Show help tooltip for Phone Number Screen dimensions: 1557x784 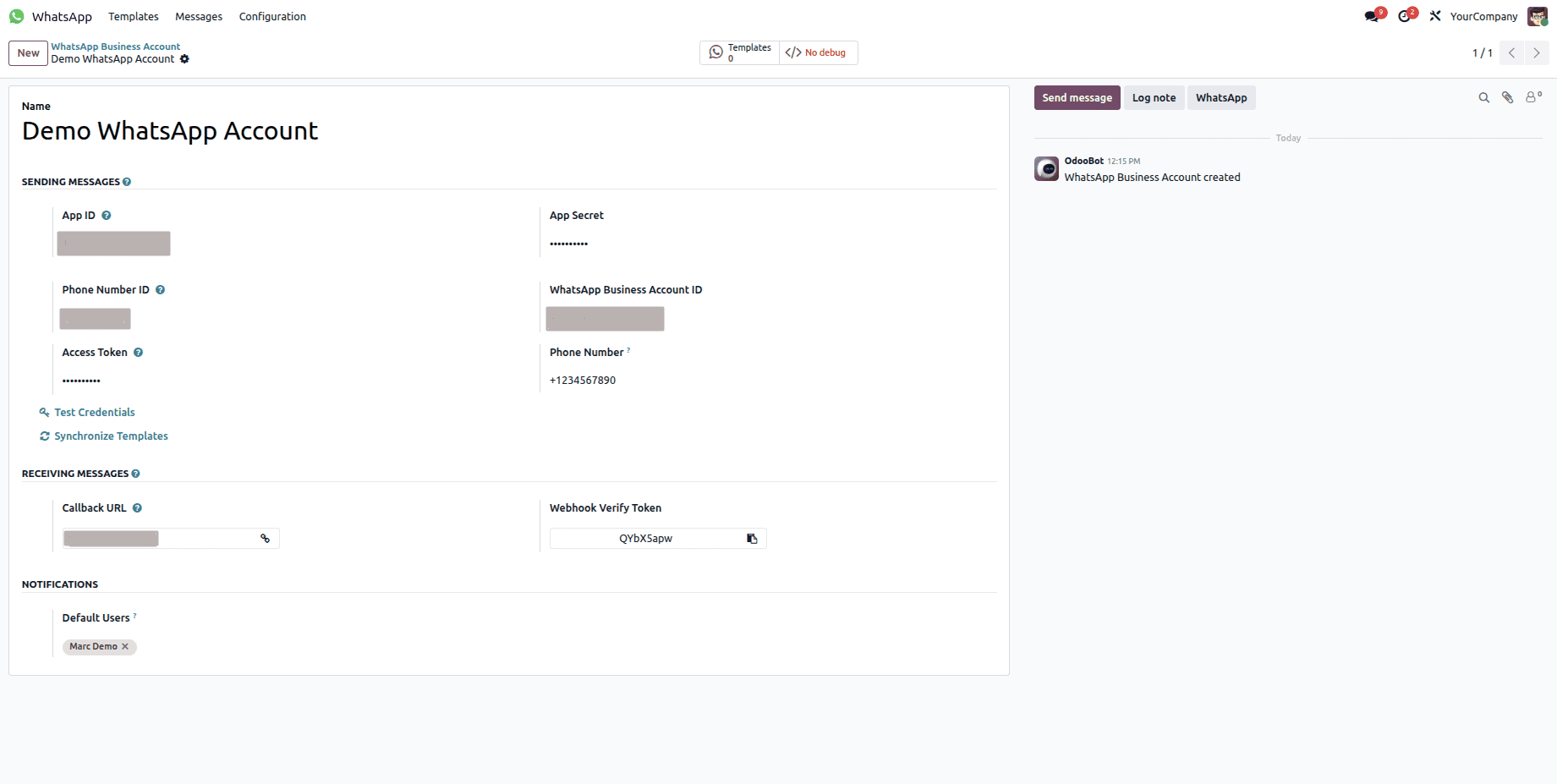pyautogui.click(x=628, y=350)
